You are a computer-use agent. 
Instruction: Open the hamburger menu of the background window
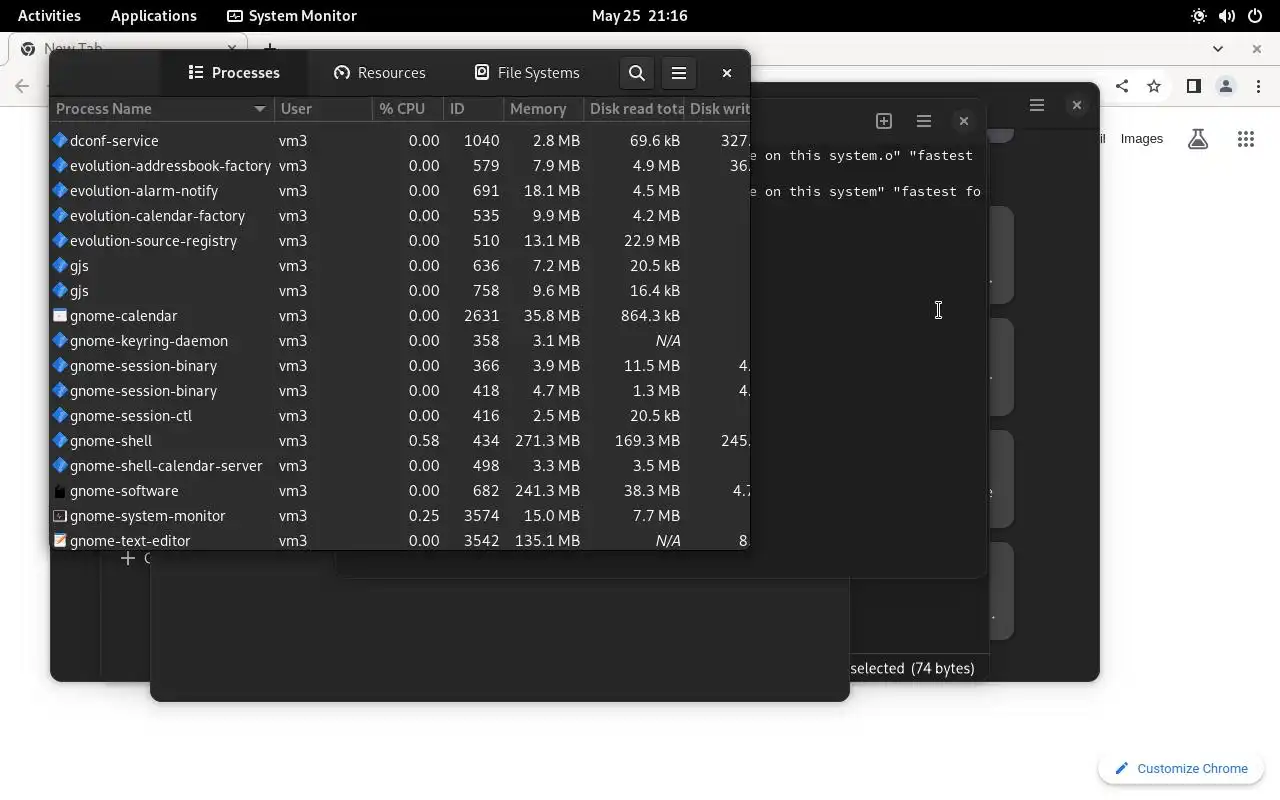pyautogui.click(x=1037, y=105)
